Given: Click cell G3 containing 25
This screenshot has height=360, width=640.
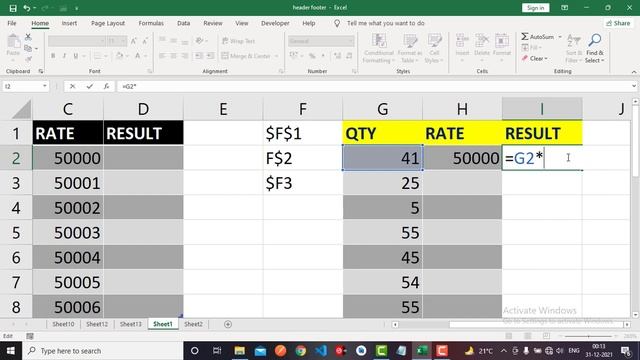Looking at the screenshot, I should pos(382,183).
